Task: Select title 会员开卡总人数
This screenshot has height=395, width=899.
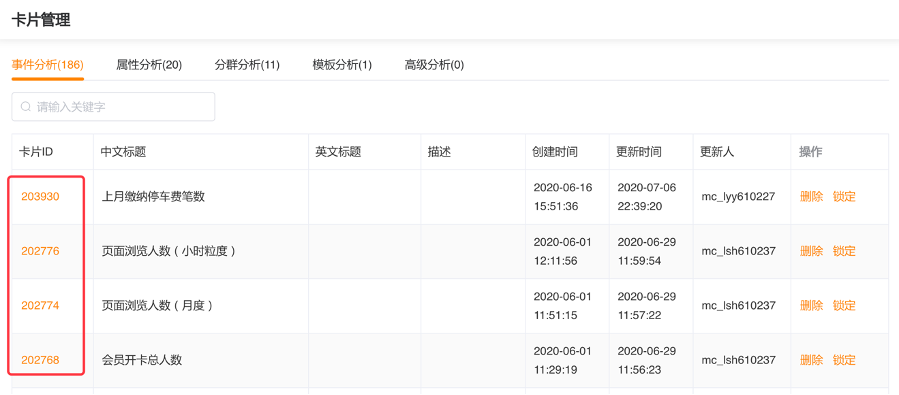Action: (x=142, y=360)
